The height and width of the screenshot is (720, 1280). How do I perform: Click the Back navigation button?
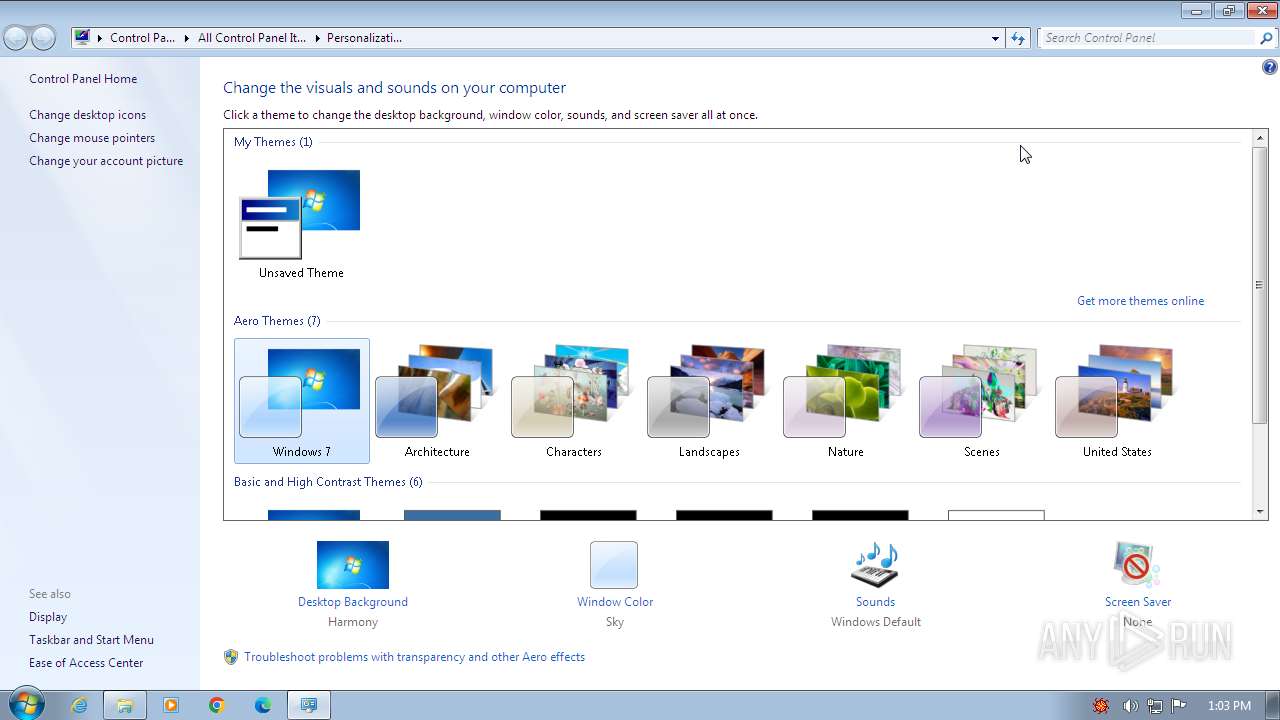[16, 38]
